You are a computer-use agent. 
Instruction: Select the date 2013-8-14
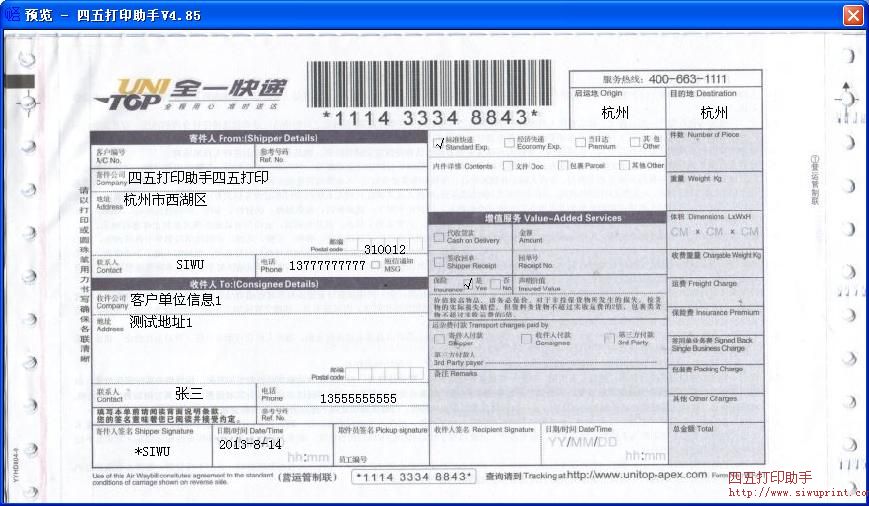click(250, 444)
